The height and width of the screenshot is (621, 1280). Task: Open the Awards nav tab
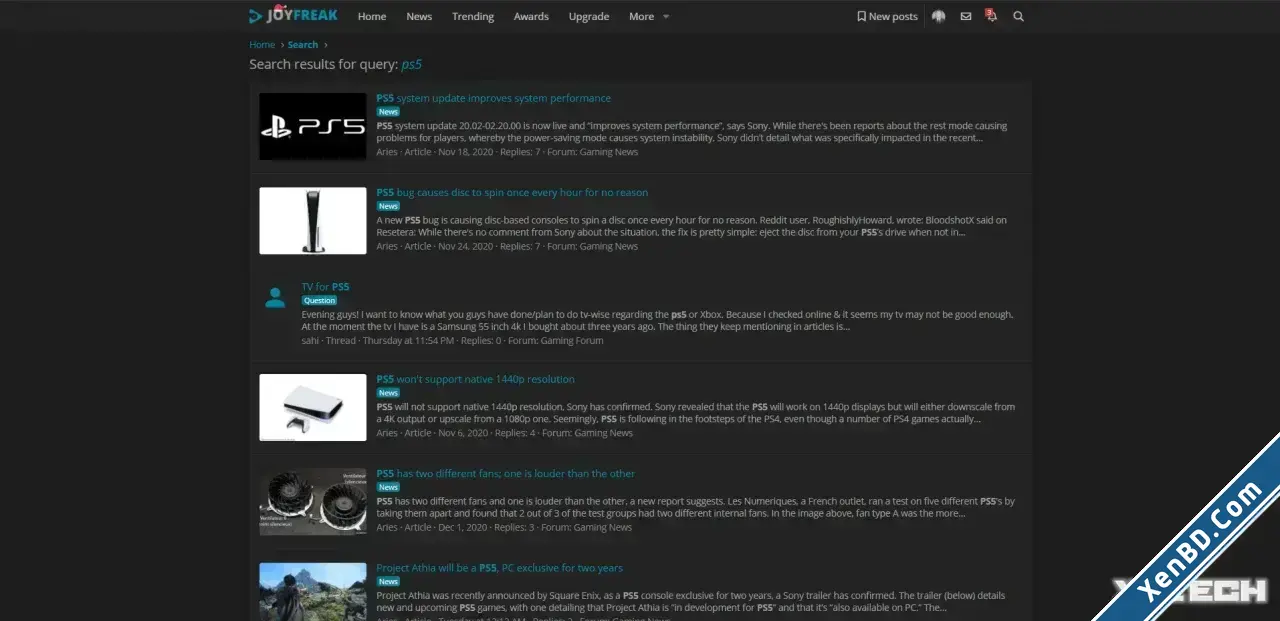pos(531,16)
